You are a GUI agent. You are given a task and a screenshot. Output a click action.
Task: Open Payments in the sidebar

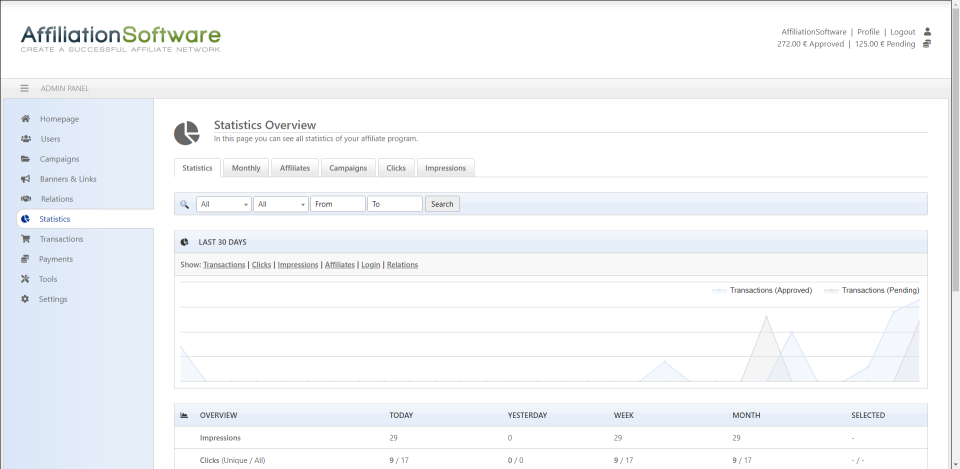[56, 259]
